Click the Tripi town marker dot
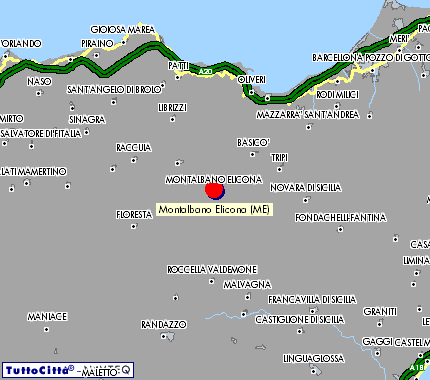Image resolution: width=430 pixels, height=380 pixels. (279, 169)
